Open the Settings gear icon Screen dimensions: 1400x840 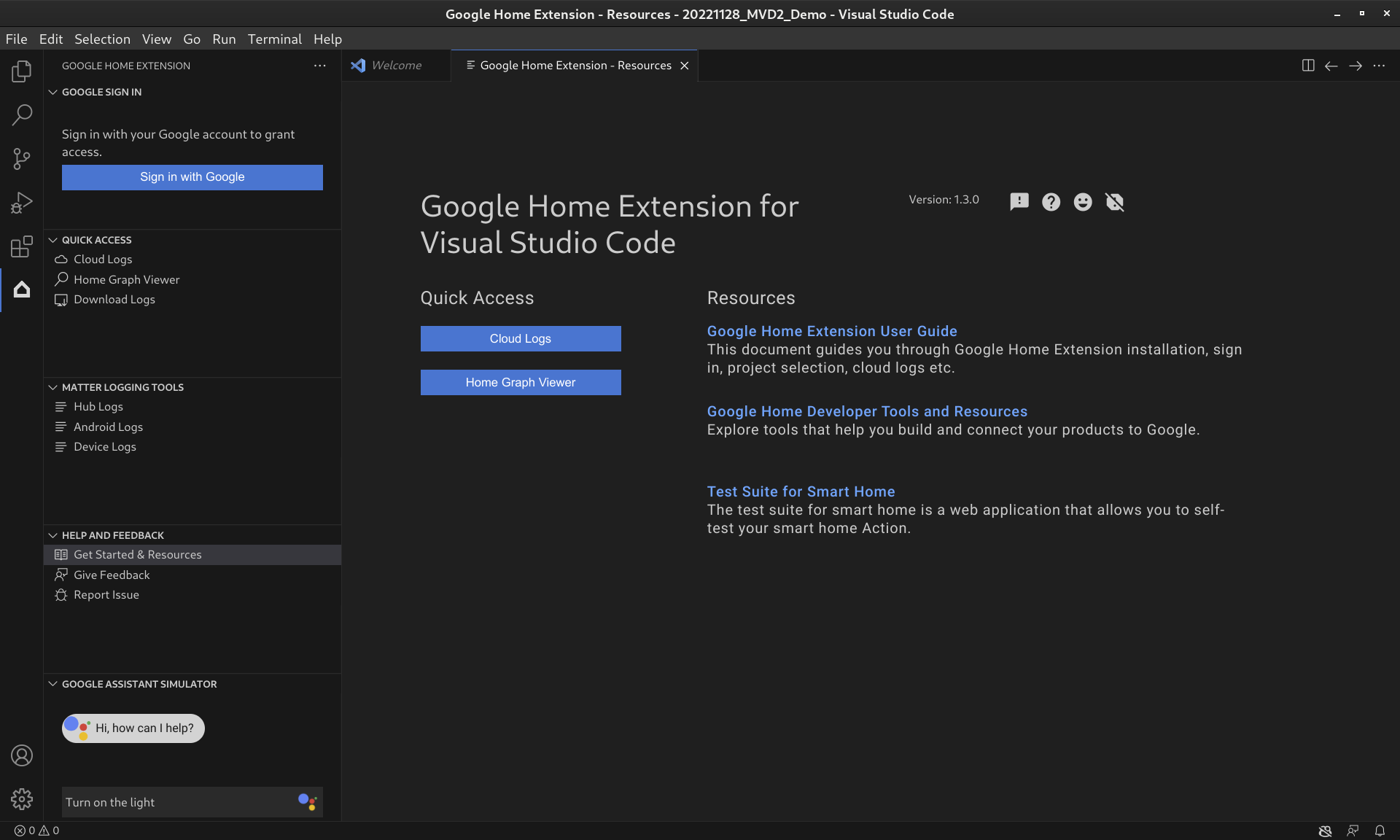(22, 799)
